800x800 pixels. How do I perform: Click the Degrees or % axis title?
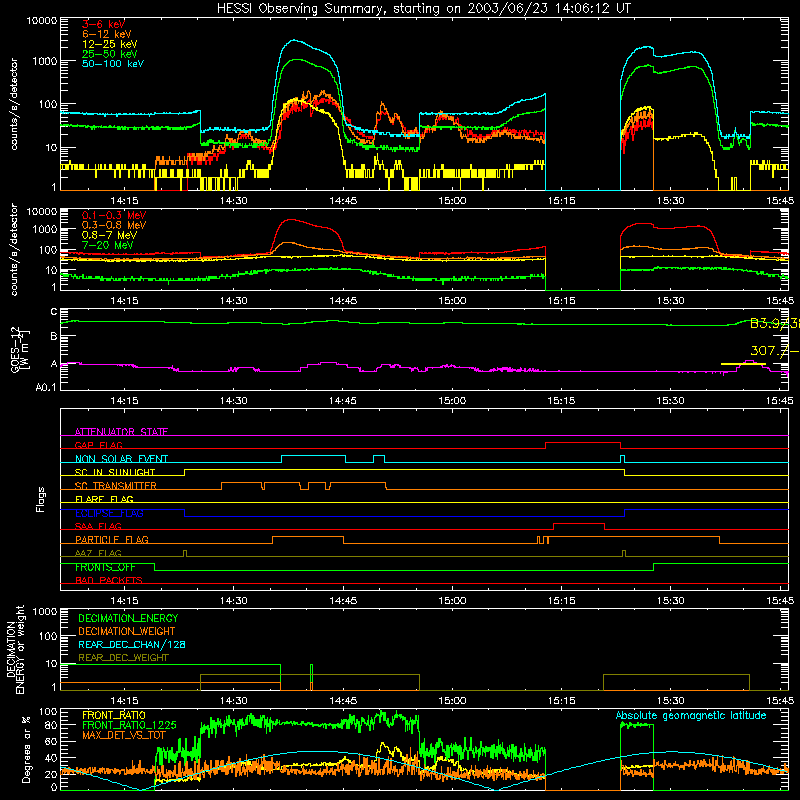(x=26, y=749)
